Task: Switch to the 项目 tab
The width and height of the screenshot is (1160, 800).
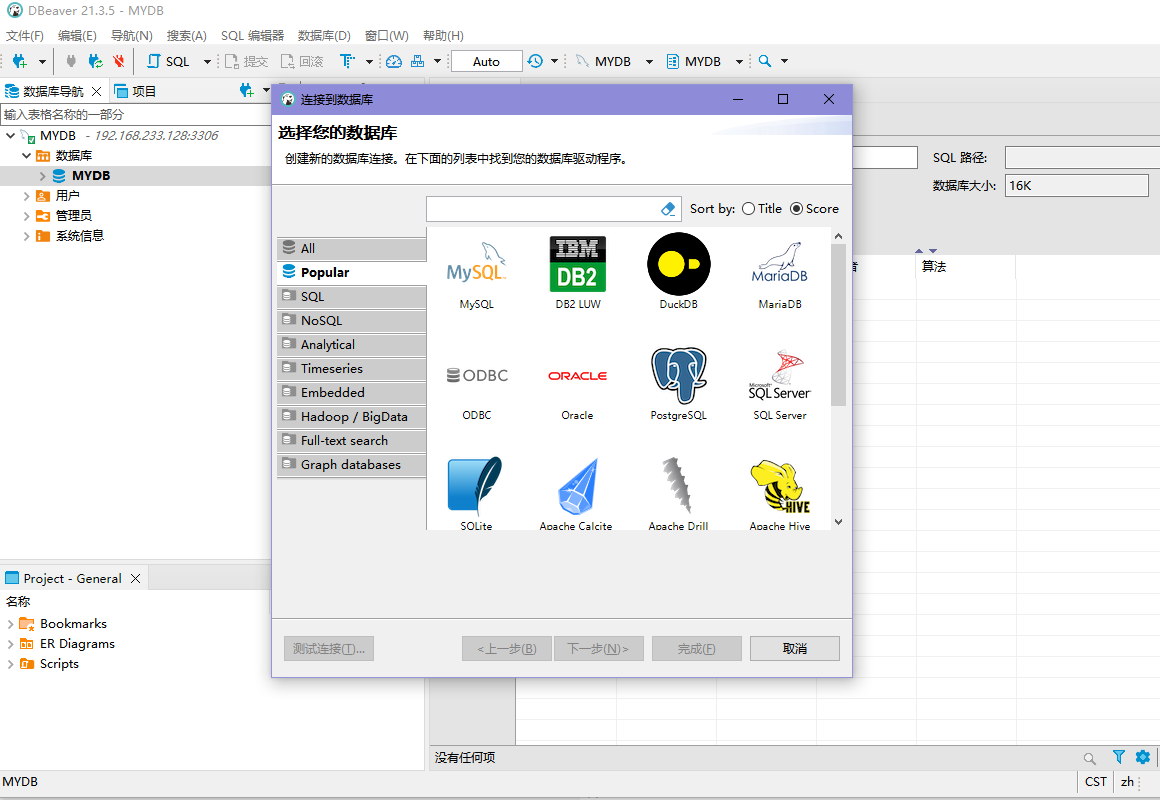Action: point(135,91)
